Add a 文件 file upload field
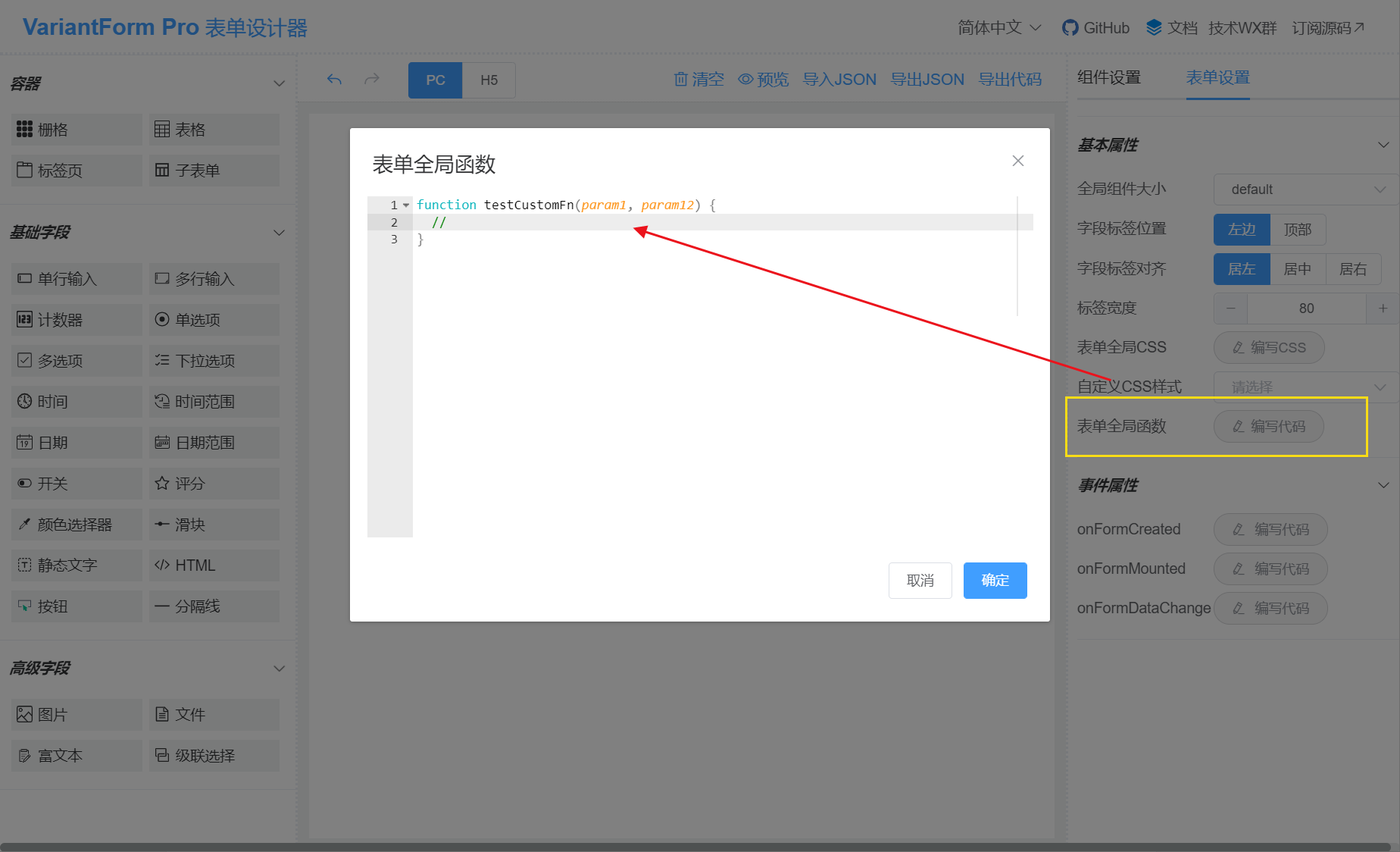The image size is (1400, 852). 214,715
